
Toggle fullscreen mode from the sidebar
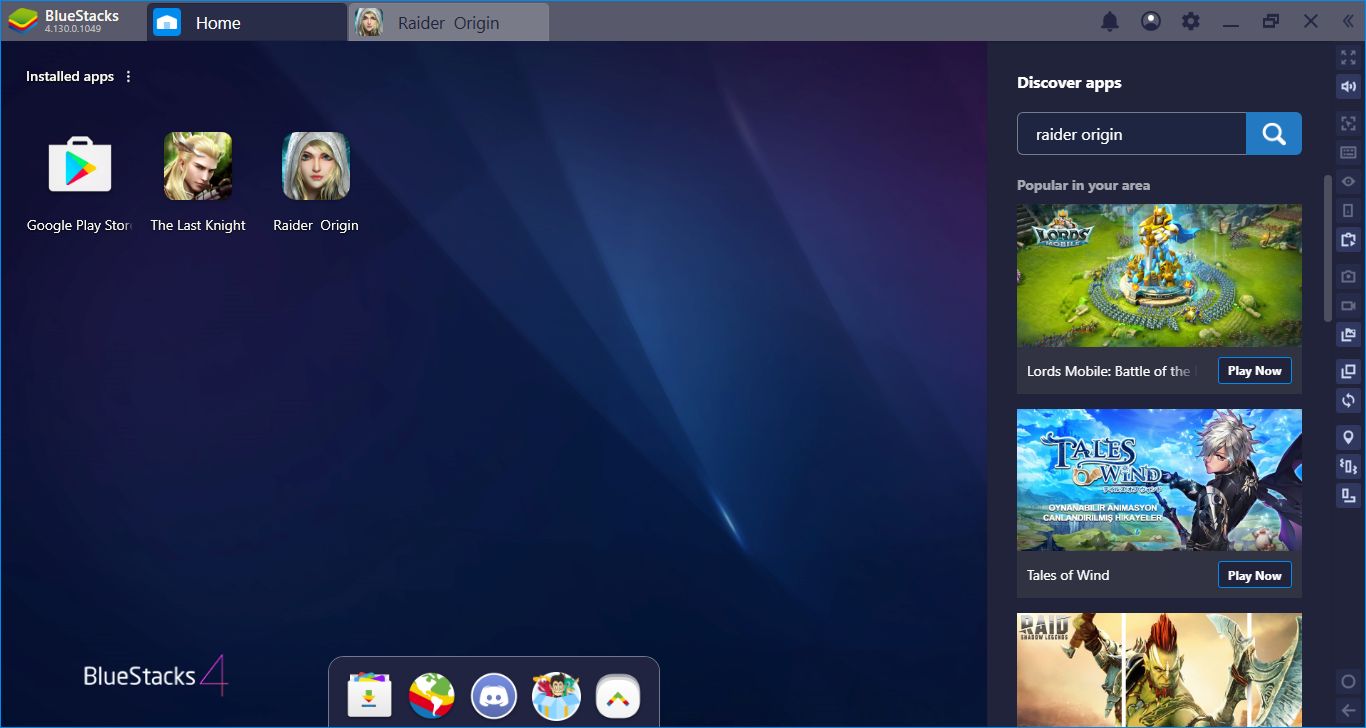[1347, 57]
